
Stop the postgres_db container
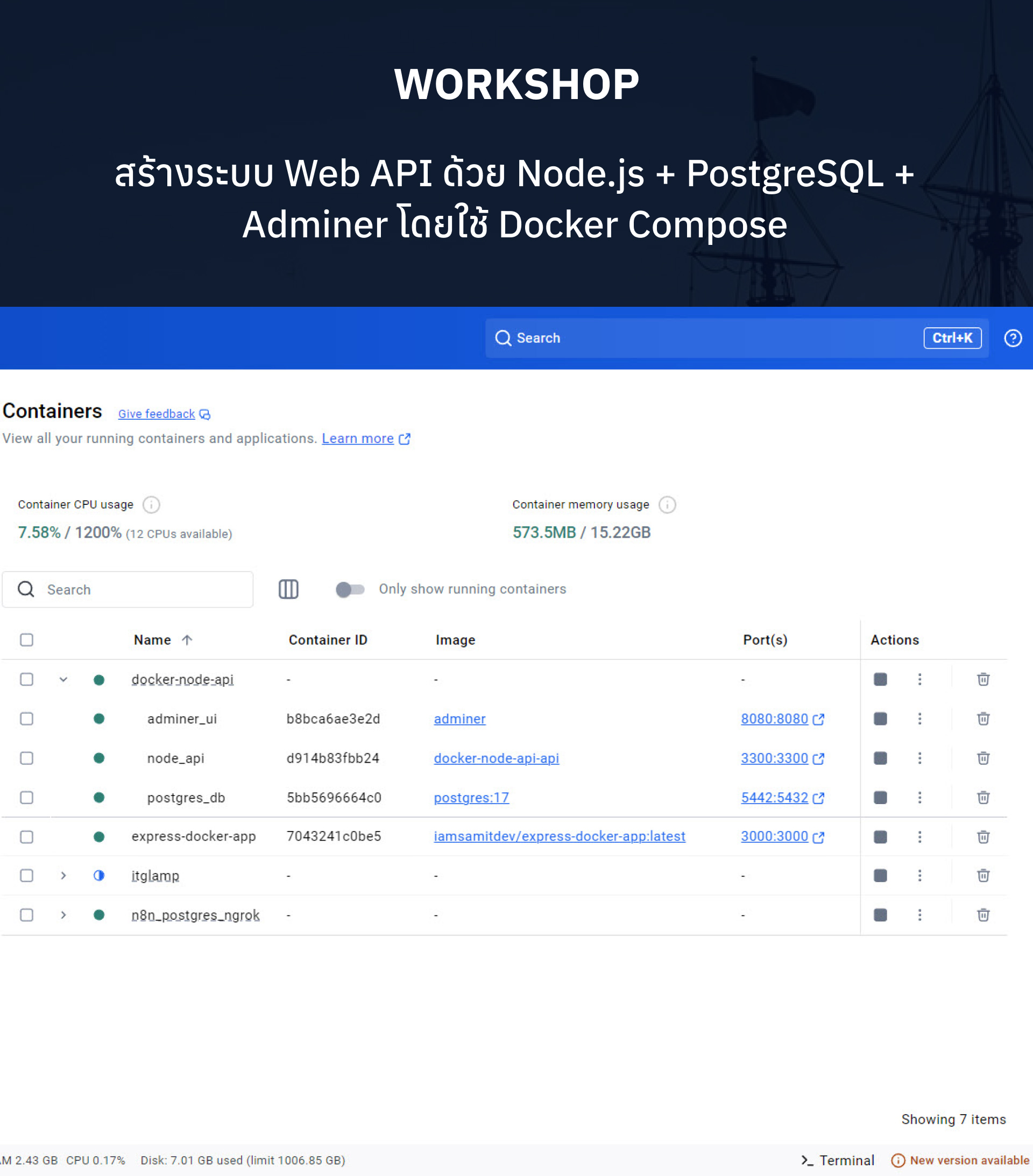880,798
